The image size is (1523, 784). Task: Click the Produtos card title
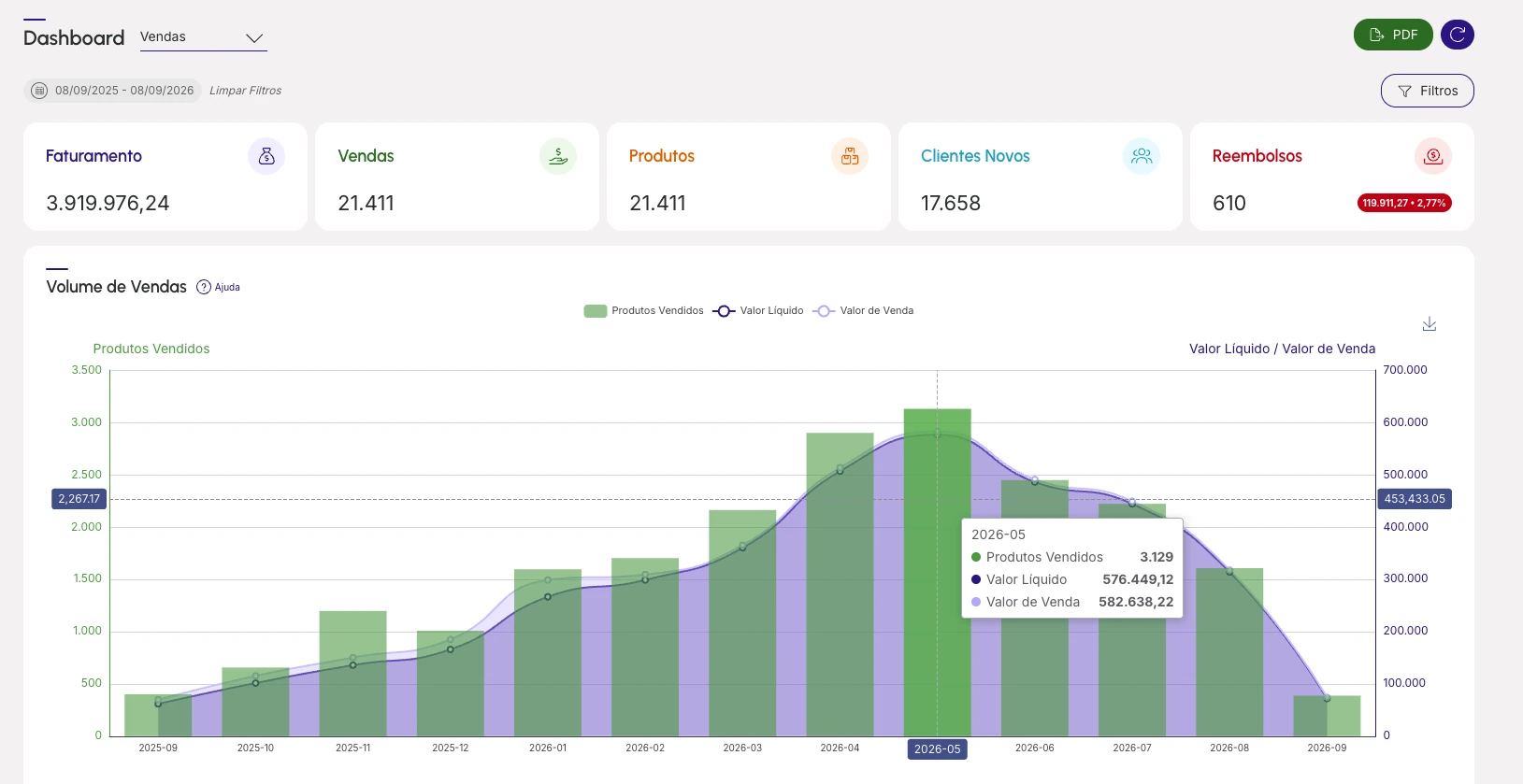point(662,156)
